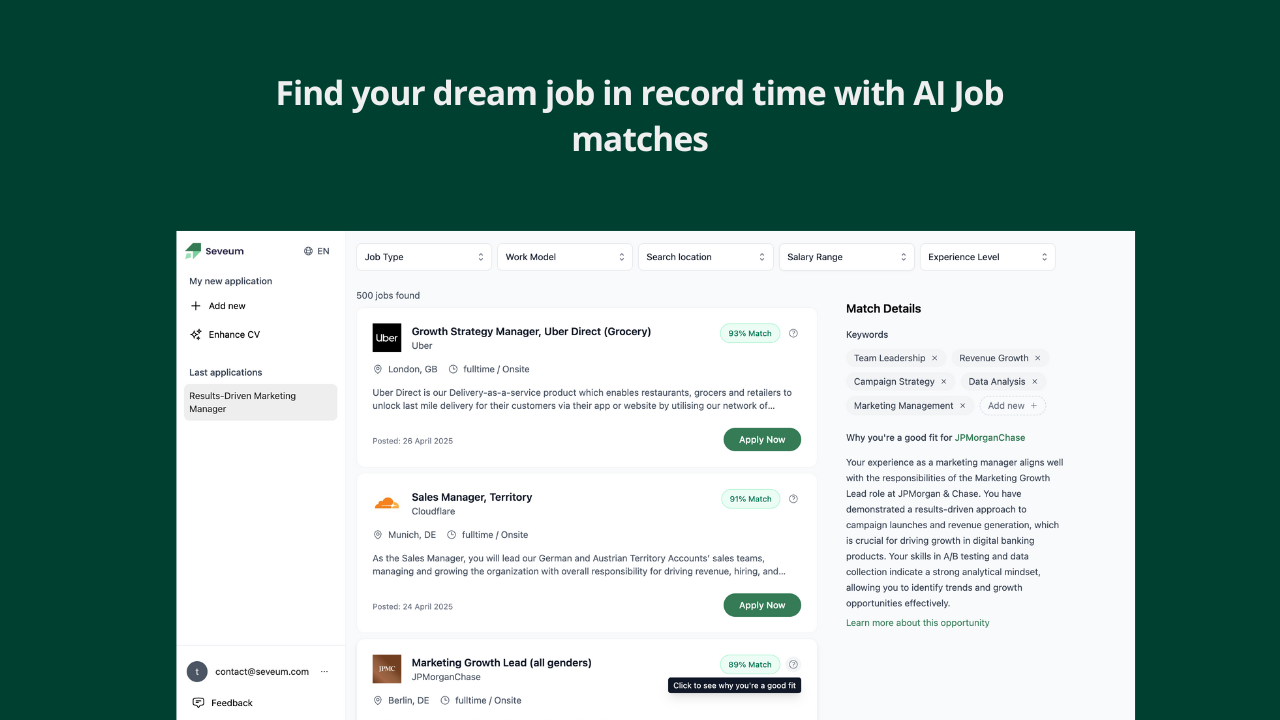Click the Feedback chat icon
Screen dimensions: 1280x720
(x=198, y=703)
